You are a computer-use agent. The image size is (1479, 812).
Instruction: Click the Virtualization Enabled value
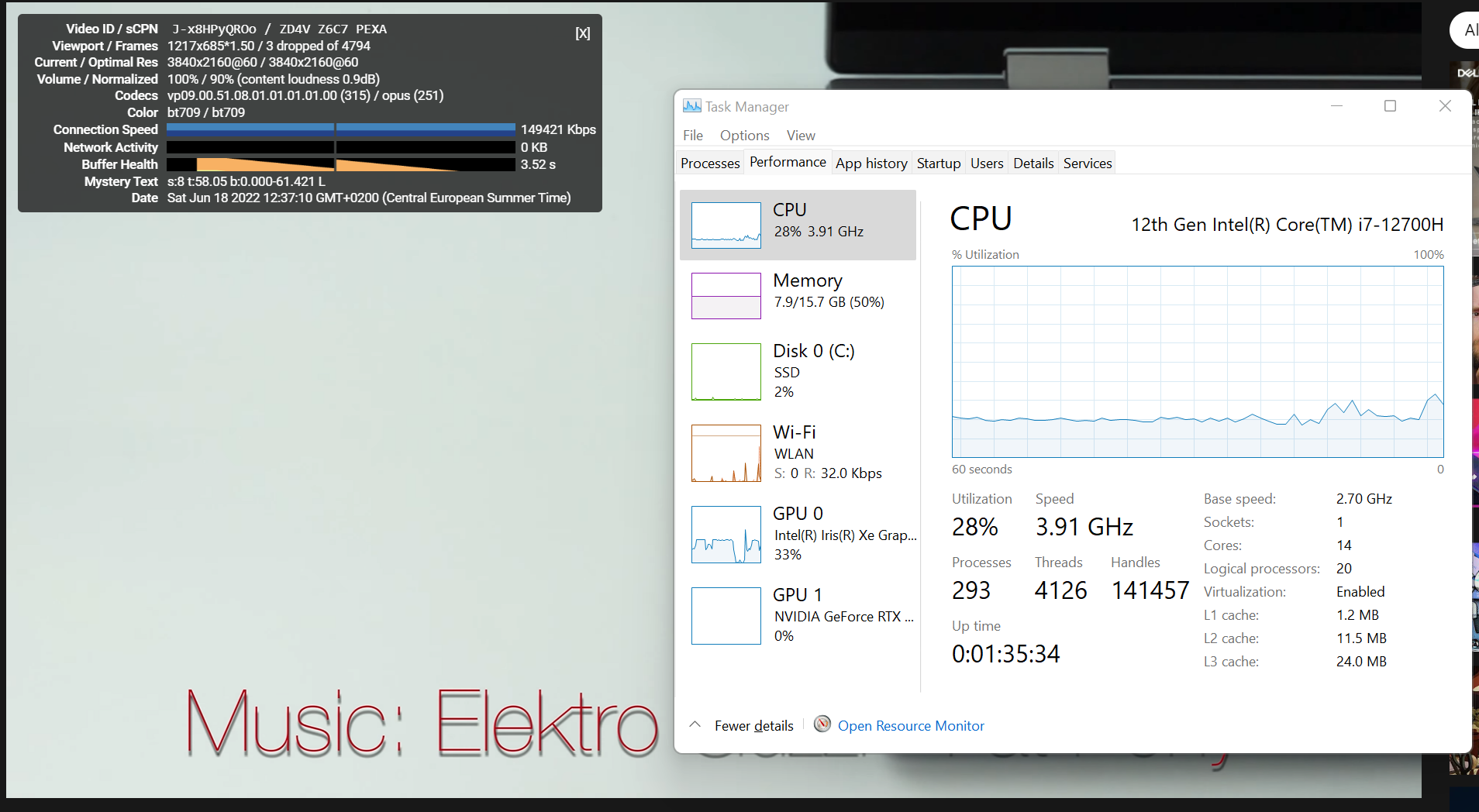tap(1360, 592)
